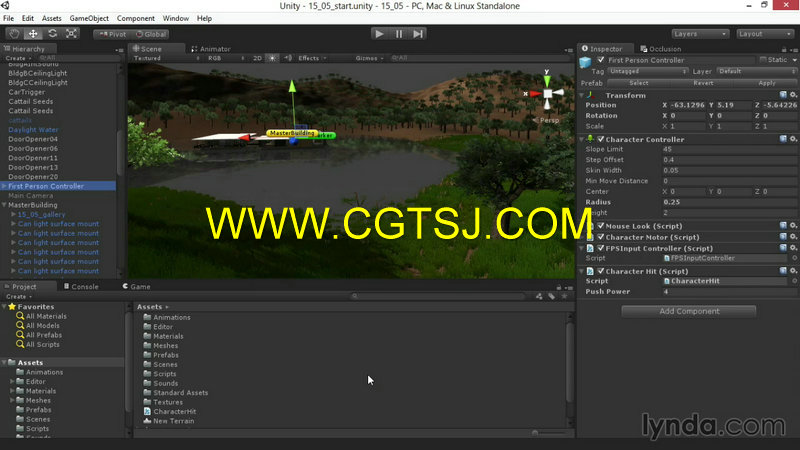Click the Push Power value field
The width and height of the screenshot is (800, 450).
point(729,292)
